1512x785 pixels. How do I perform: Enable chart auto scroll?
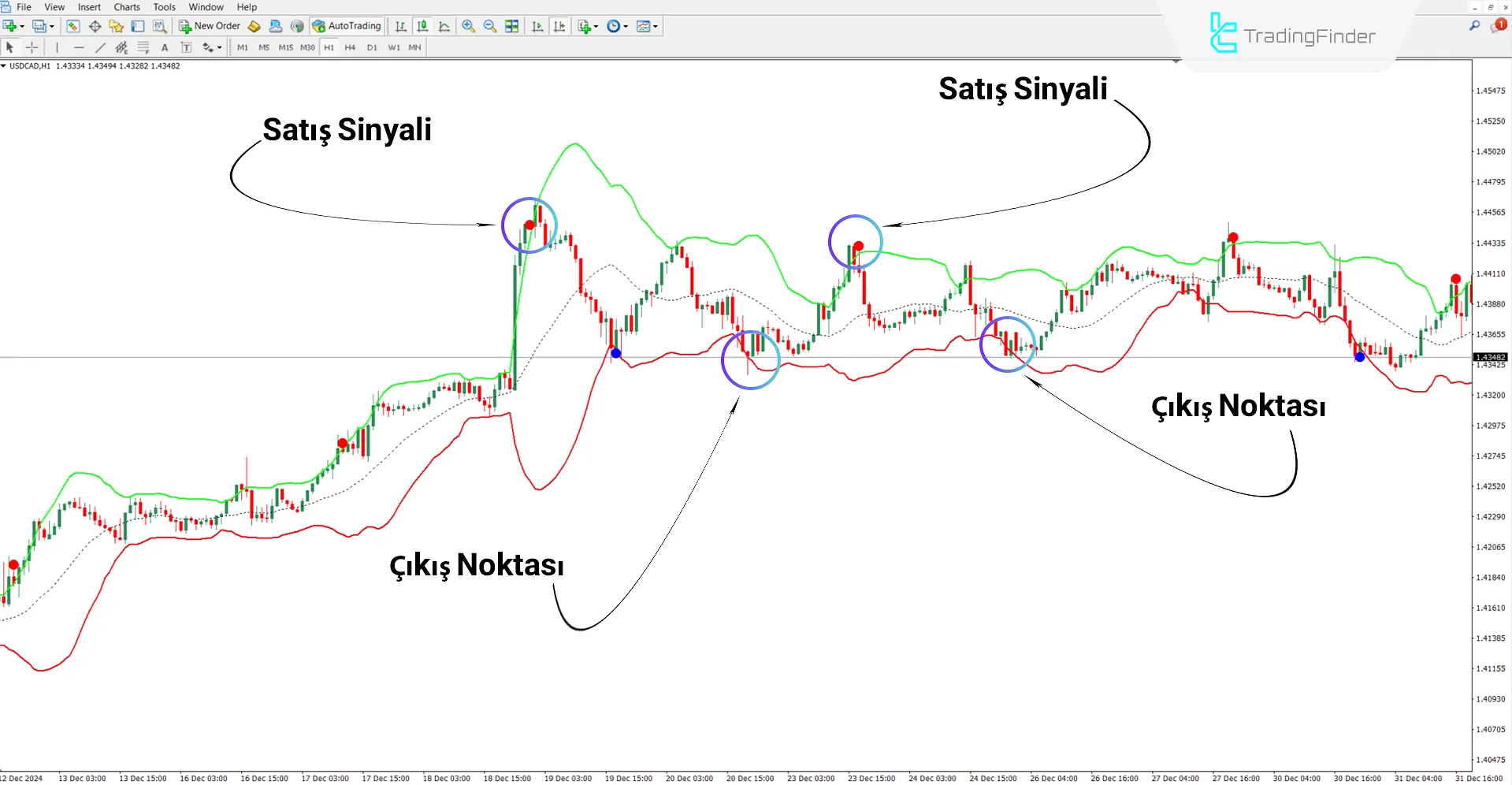[x=537, y=26]
